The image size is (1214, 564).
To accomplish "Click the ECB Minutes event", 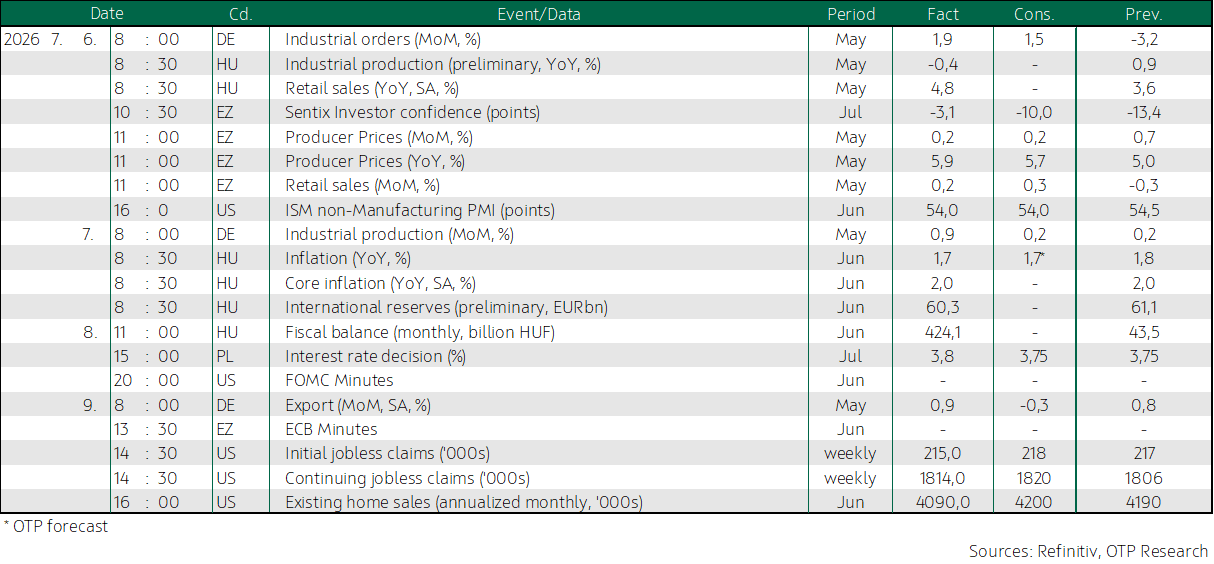I will [x=333, y=429].
